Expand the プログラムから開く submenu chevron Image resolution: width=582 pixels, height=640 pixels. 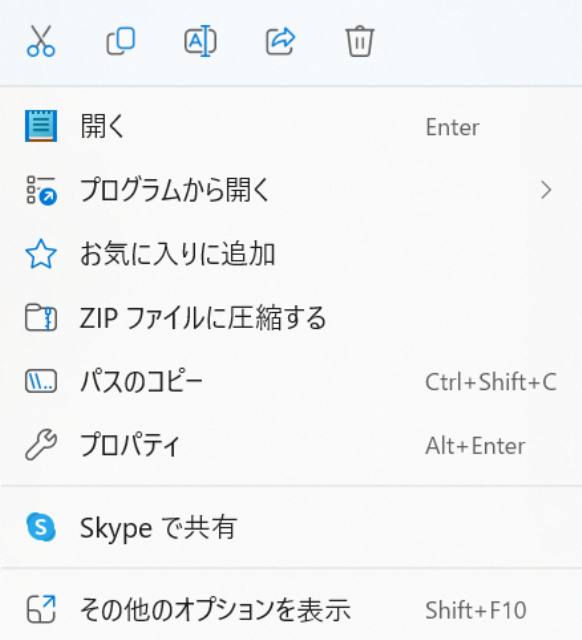point(546,190)
